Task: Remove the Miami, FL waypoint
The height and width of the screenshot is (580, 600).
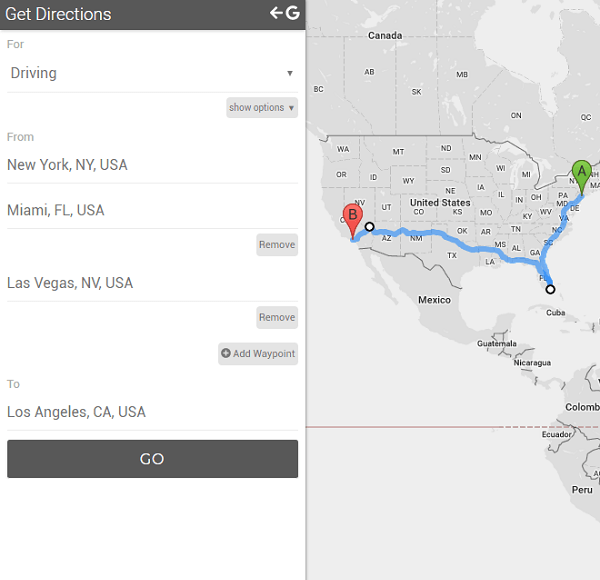Action: pos(277,244)
